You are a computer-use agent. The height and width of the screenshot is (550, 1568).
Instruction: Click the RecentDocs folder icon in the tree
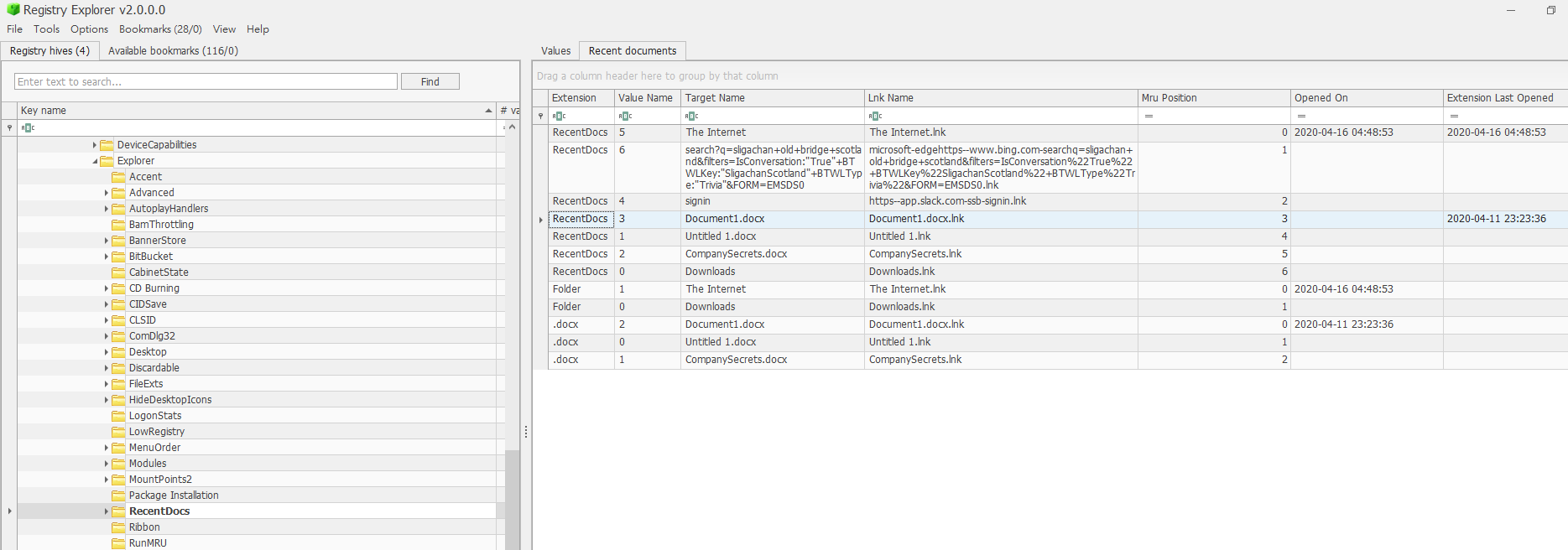coord(118,511)
